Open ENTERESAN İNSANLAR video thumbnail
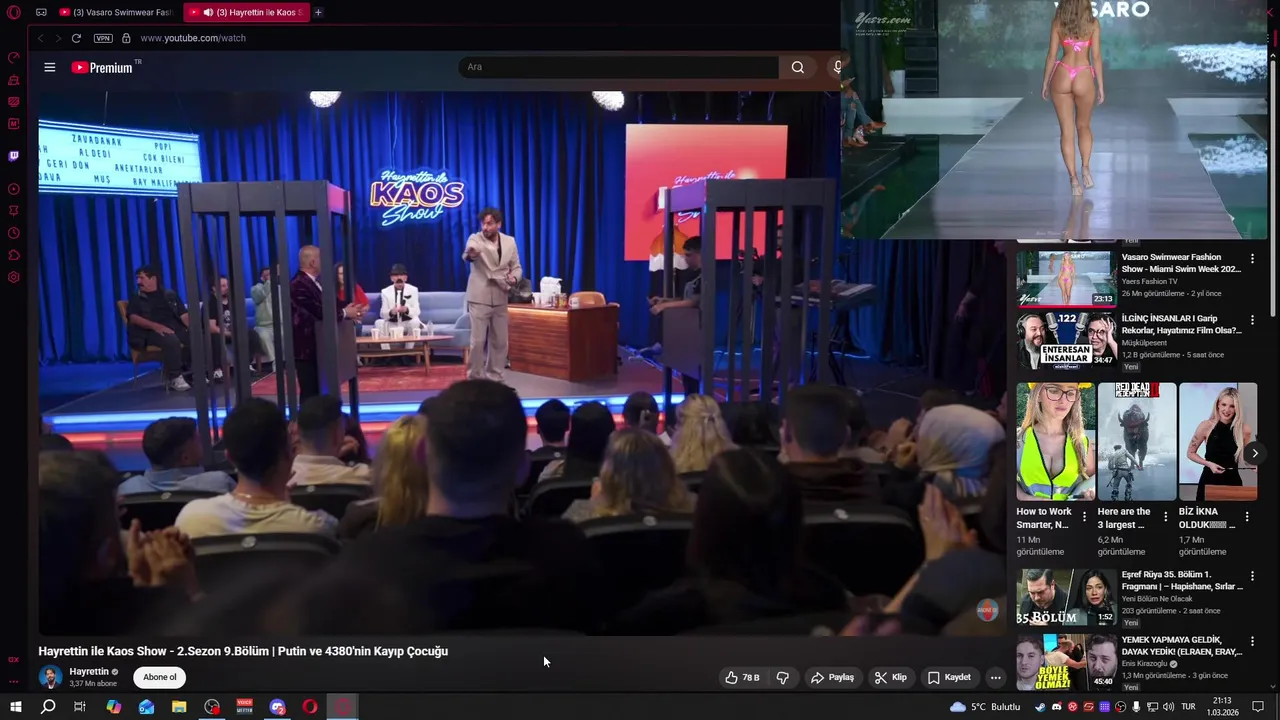1280x720 pixels. [x=1066, y=340]
